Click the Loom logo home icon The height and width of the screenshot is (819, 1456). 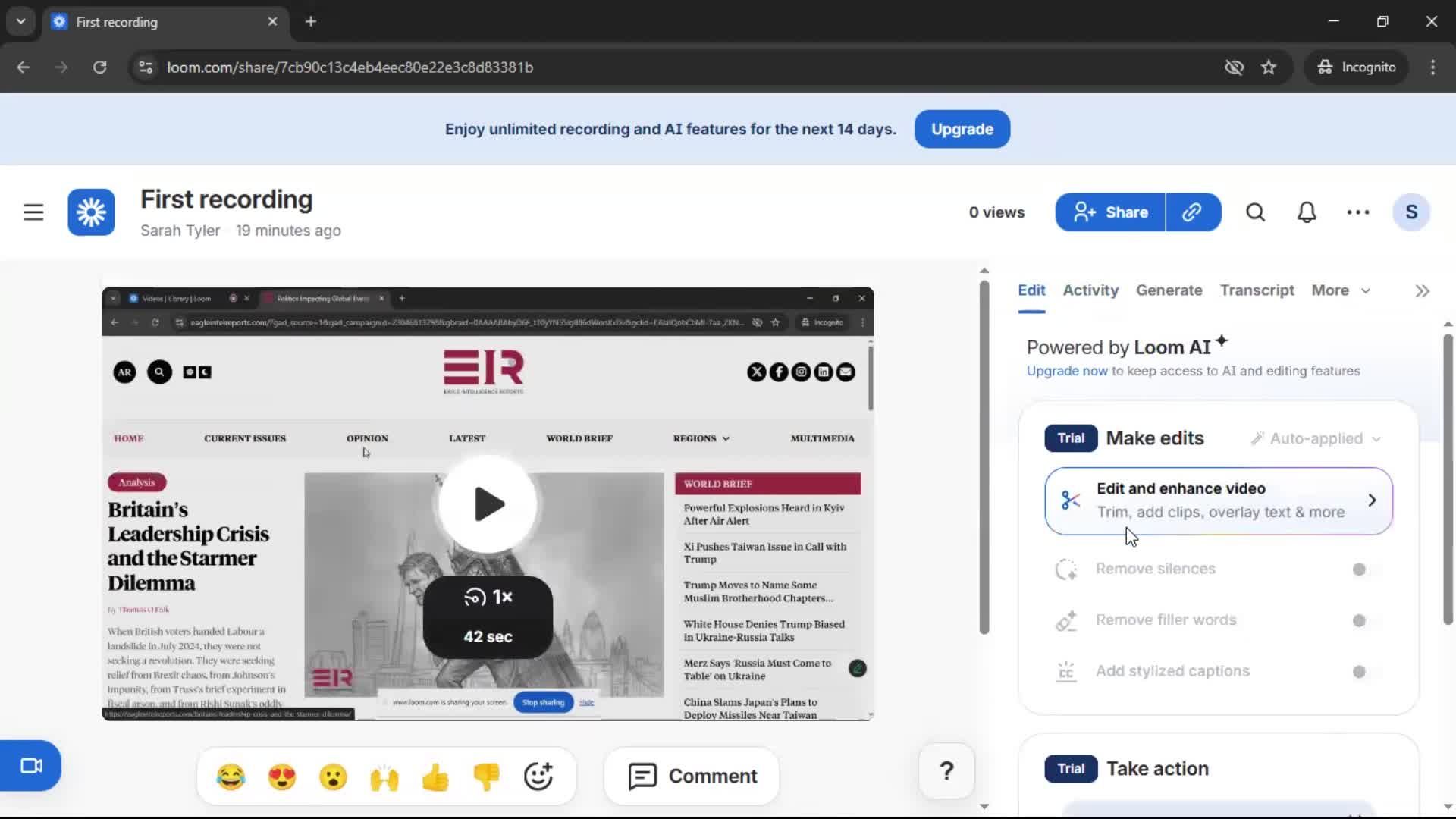tap(91, 212)
